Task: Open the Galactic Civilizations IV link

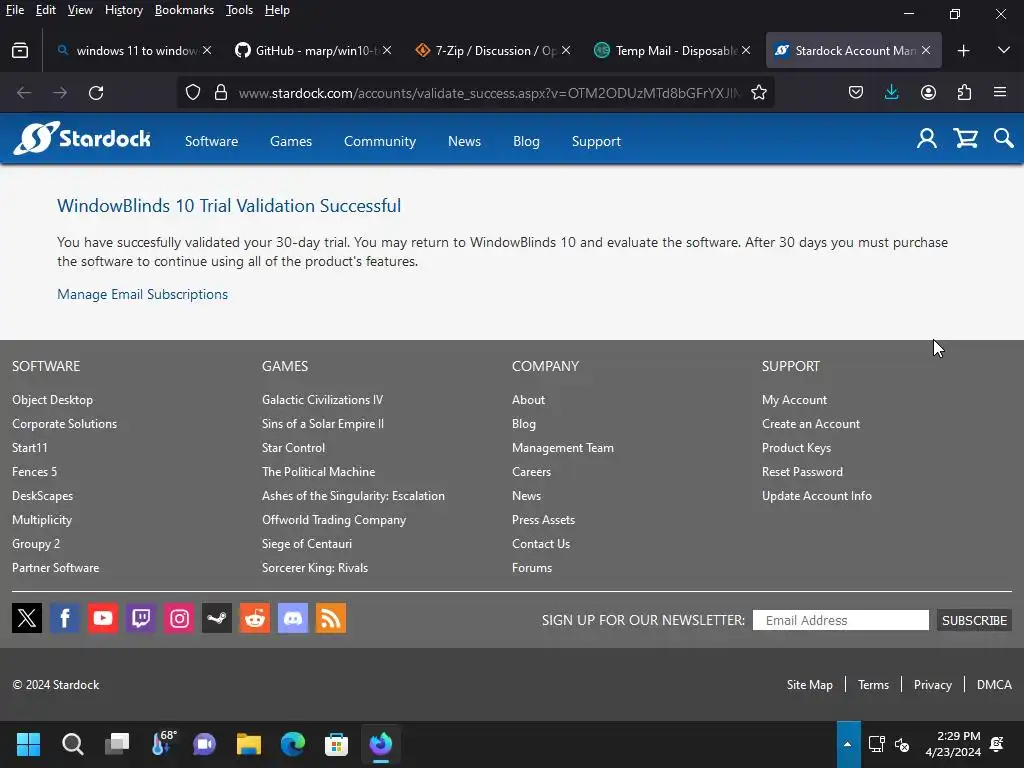Action: coord(322,400)
